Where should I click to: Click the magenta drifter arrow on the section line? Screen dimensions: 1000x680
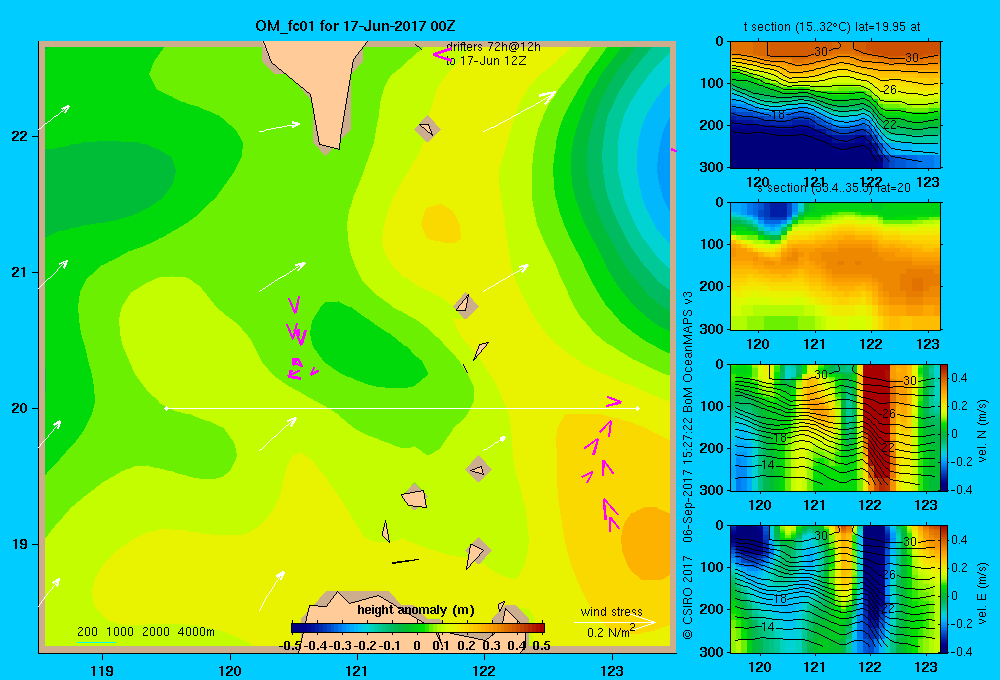click(x=614, y=401)
